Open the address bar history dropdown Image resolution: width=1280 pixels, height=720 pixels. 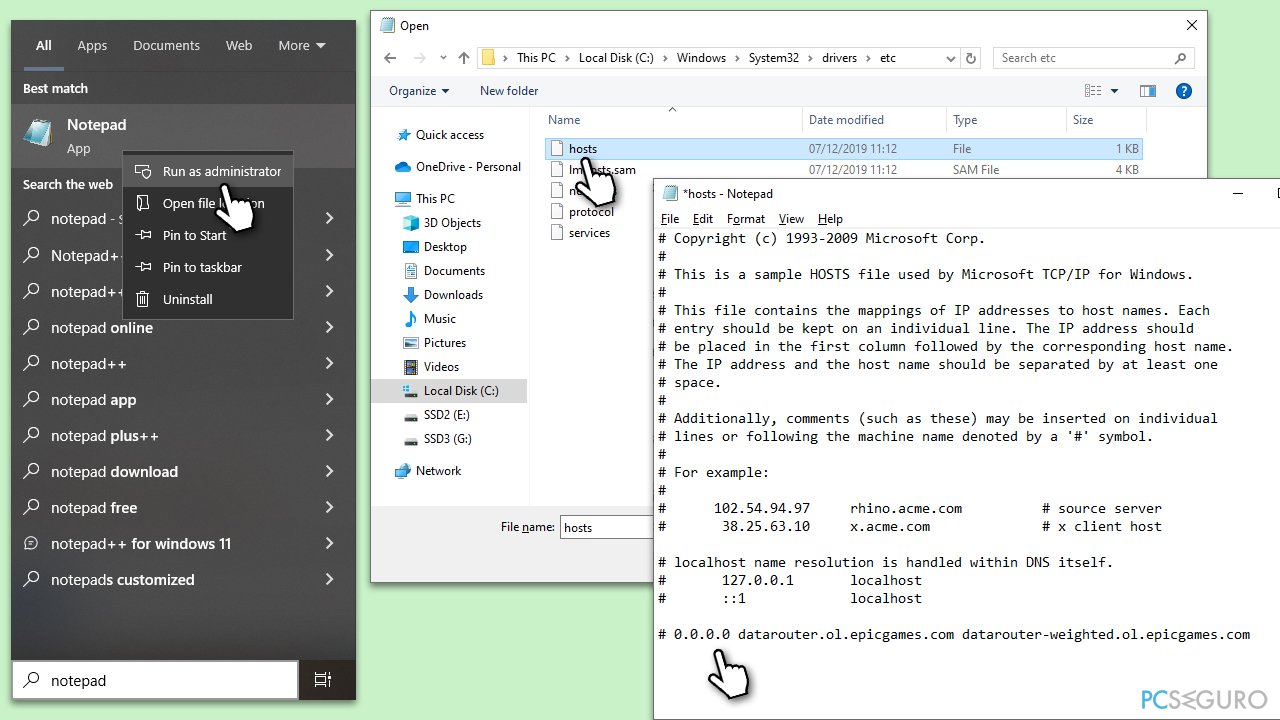tap(950, 58)
